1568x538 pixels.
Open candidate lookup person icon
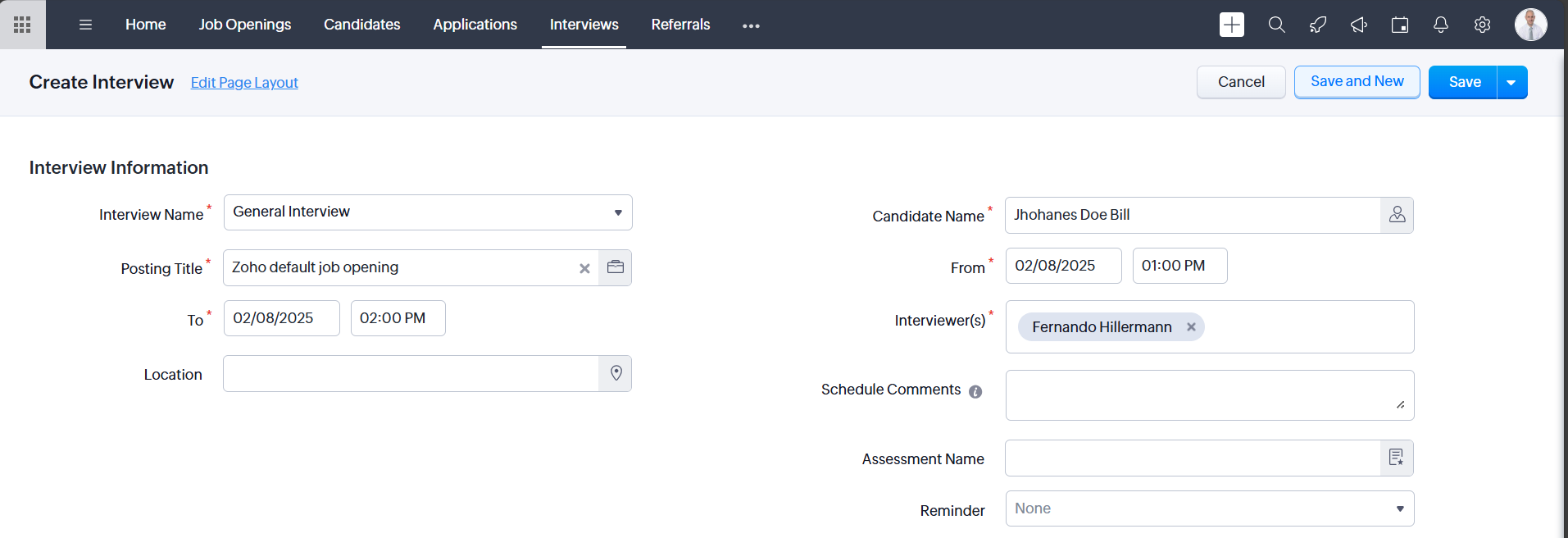coord(1397,215)
